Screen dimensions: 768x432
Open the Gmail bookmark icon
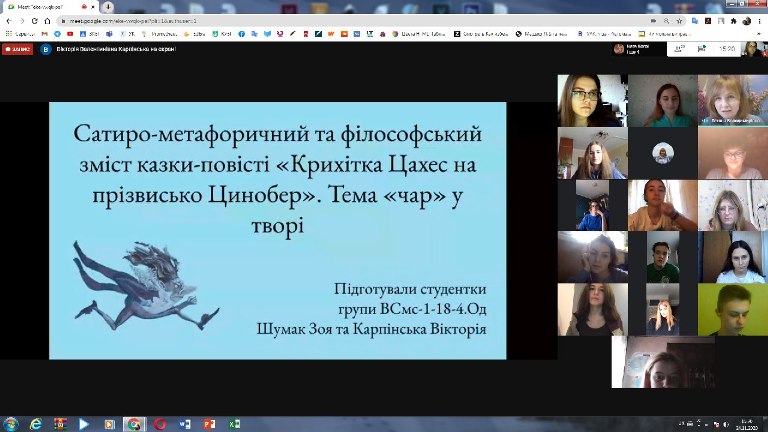[45, 34]
